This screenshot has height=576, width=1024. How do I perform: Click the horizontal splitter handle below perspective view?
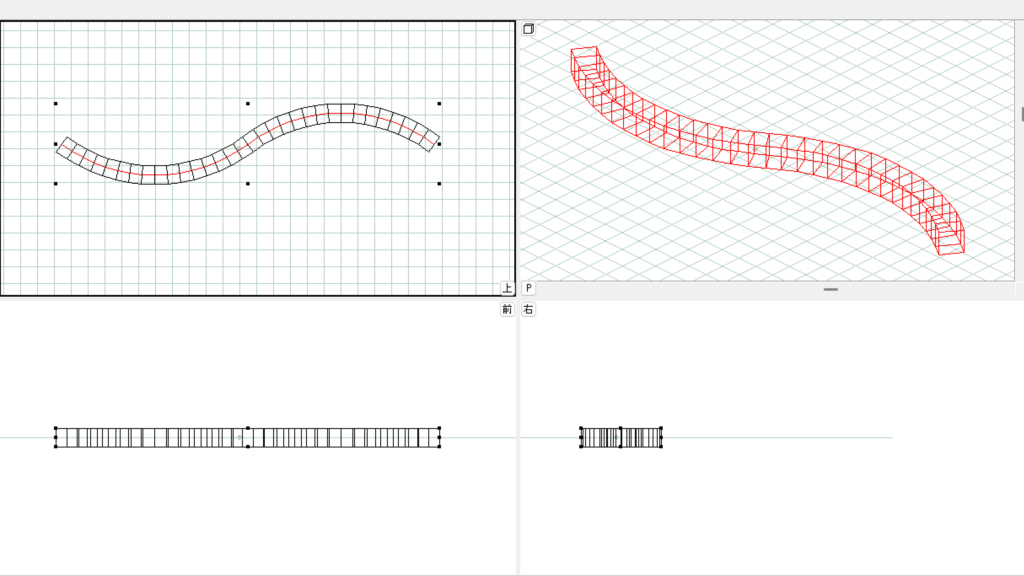830,289
